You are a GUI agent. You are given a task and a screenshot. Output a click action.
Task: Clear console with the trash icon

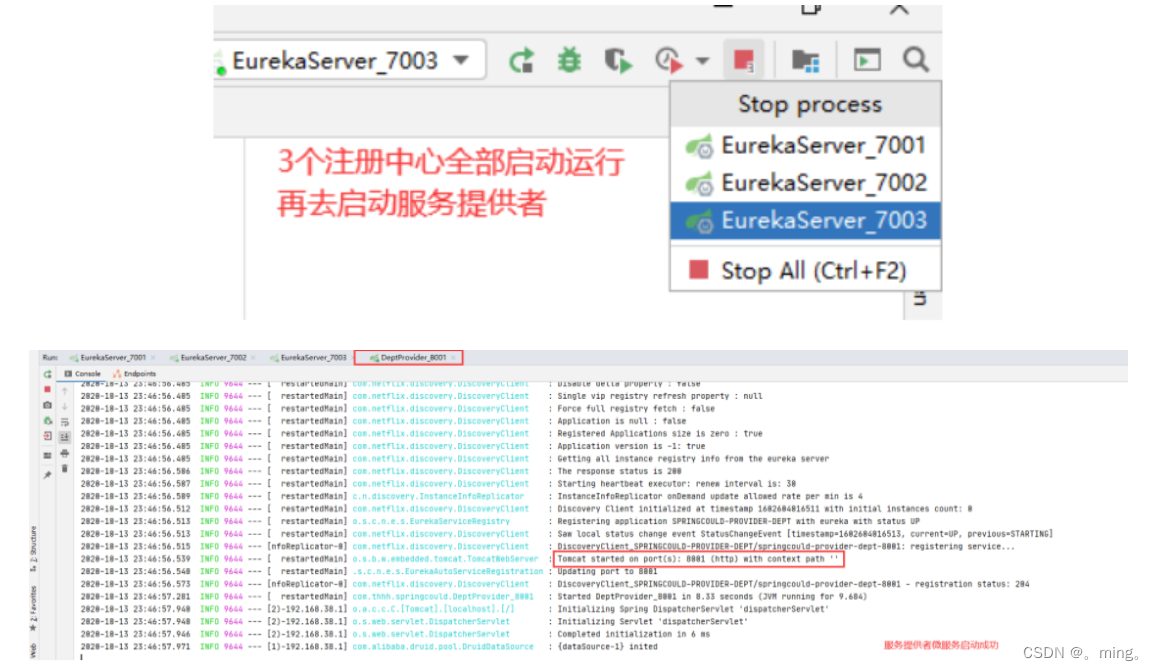[65, 469]
